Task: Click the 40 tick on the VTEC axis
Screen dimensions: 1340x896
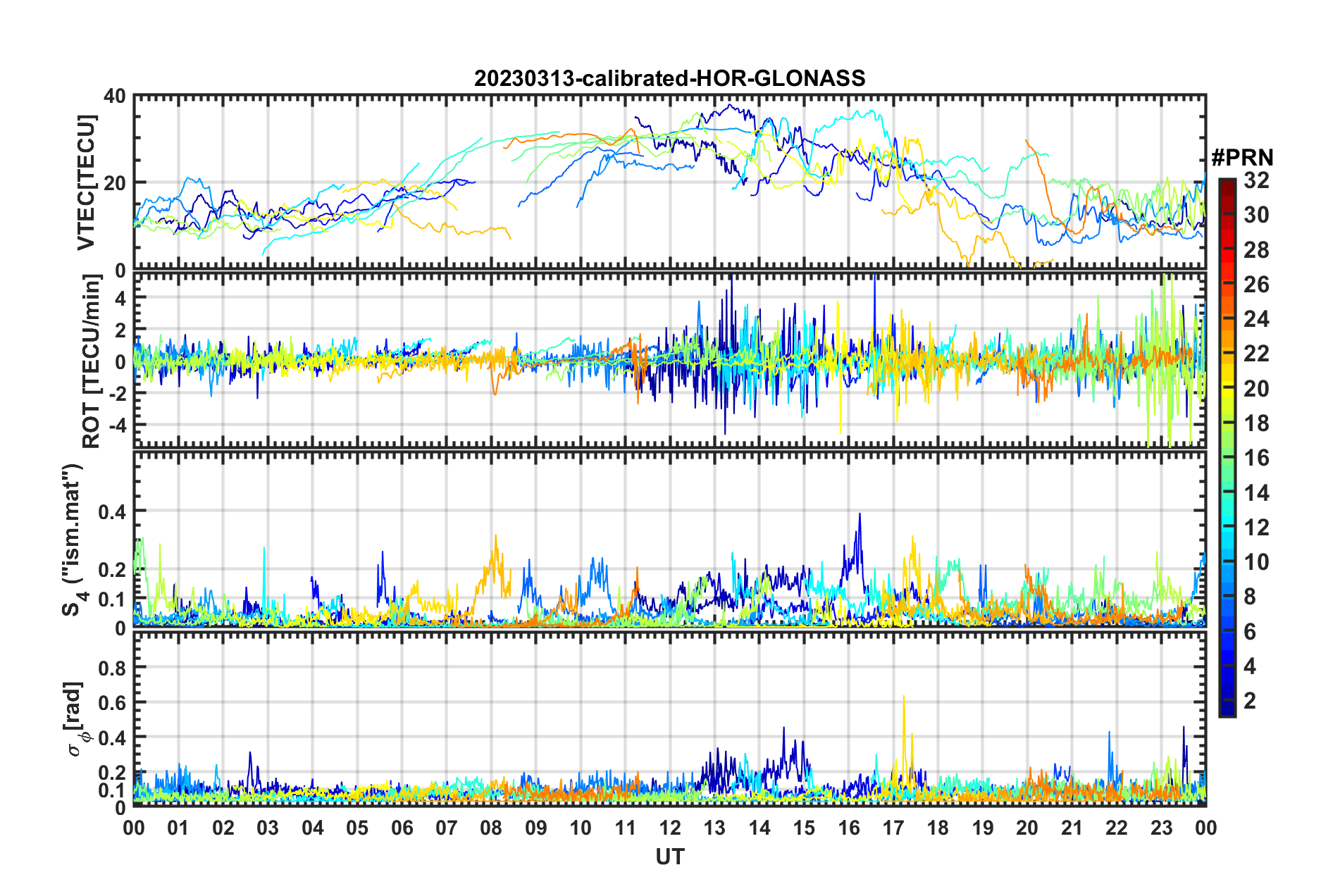Action: click(x=115, y=97)
